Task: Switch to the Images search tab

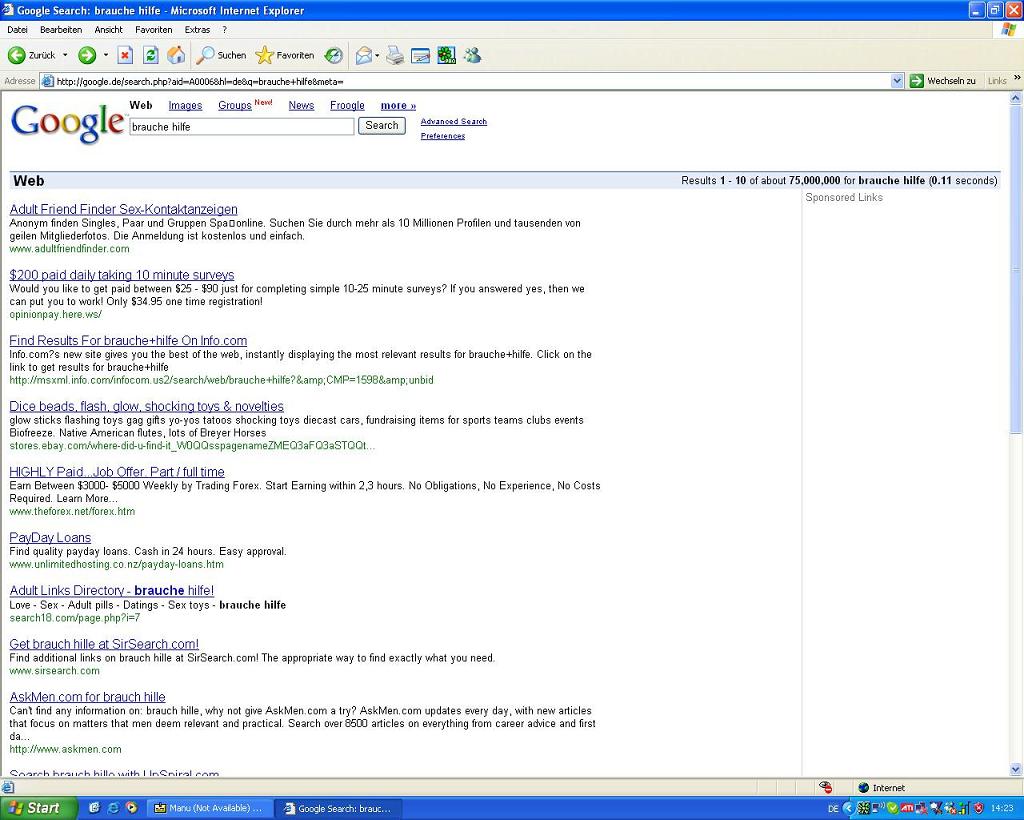Action: pos(185,106)
